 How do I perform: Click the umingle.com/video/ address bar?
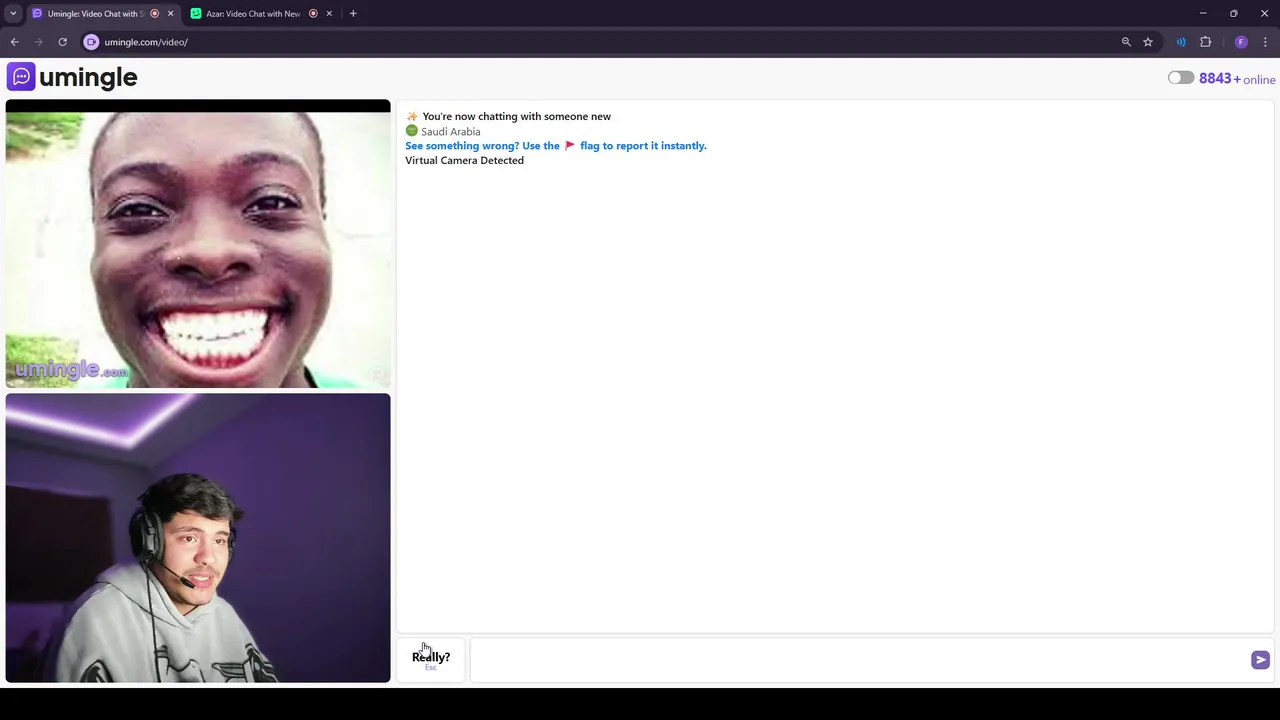(600, 42)
